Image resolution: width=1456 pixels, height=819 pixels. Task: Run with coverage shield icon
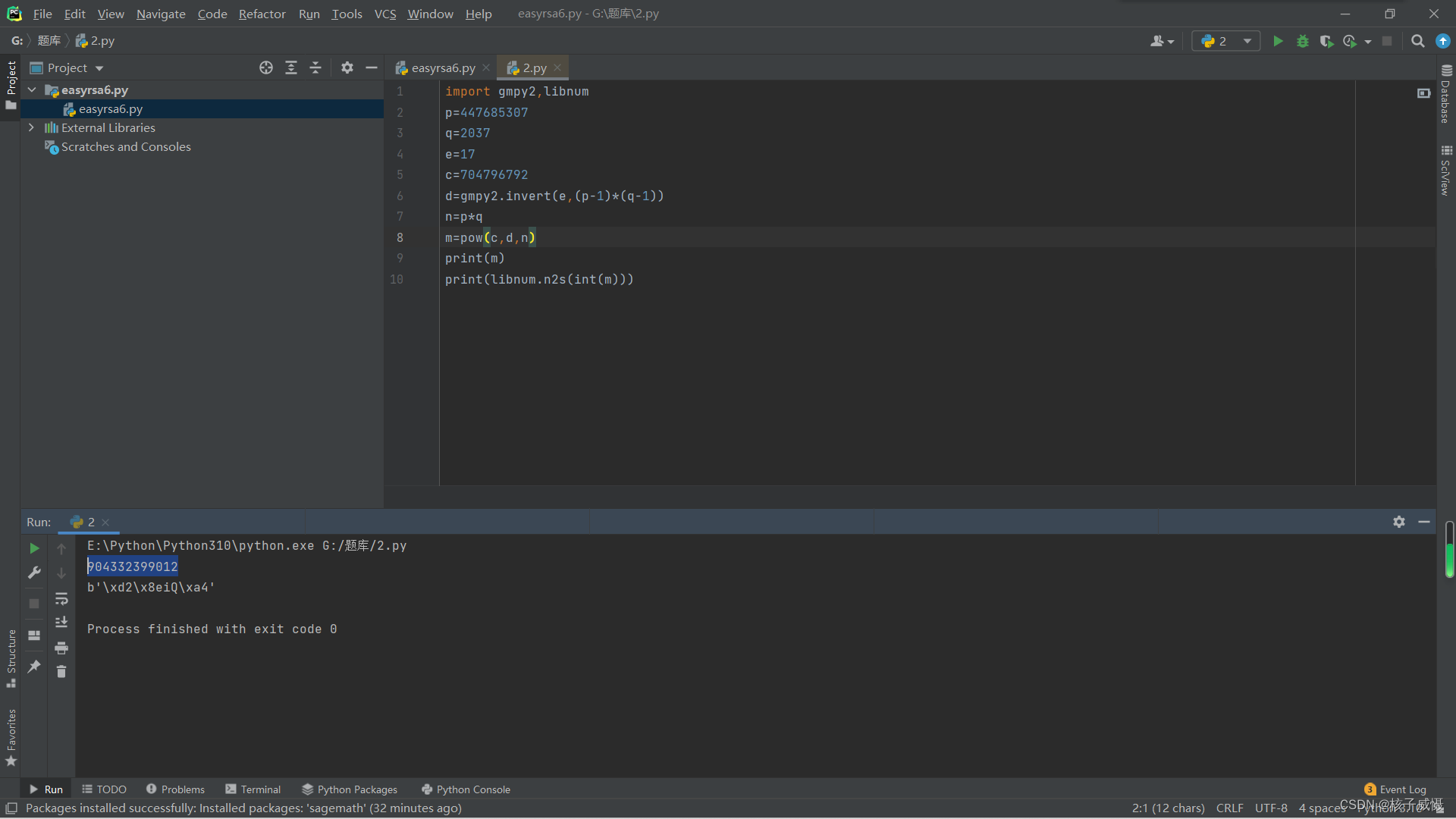coord(1326,41)
